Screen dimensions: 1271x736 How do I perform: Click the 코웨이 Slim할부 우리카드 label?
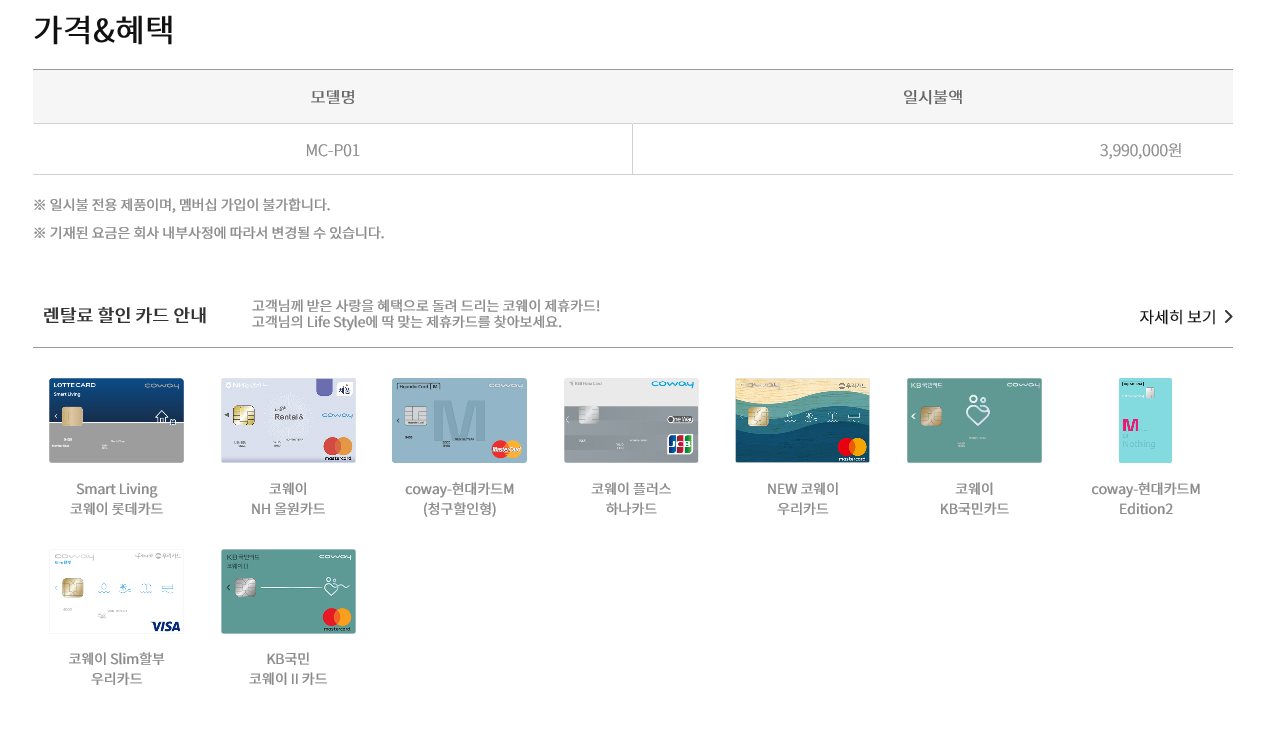tap(116, 669)
